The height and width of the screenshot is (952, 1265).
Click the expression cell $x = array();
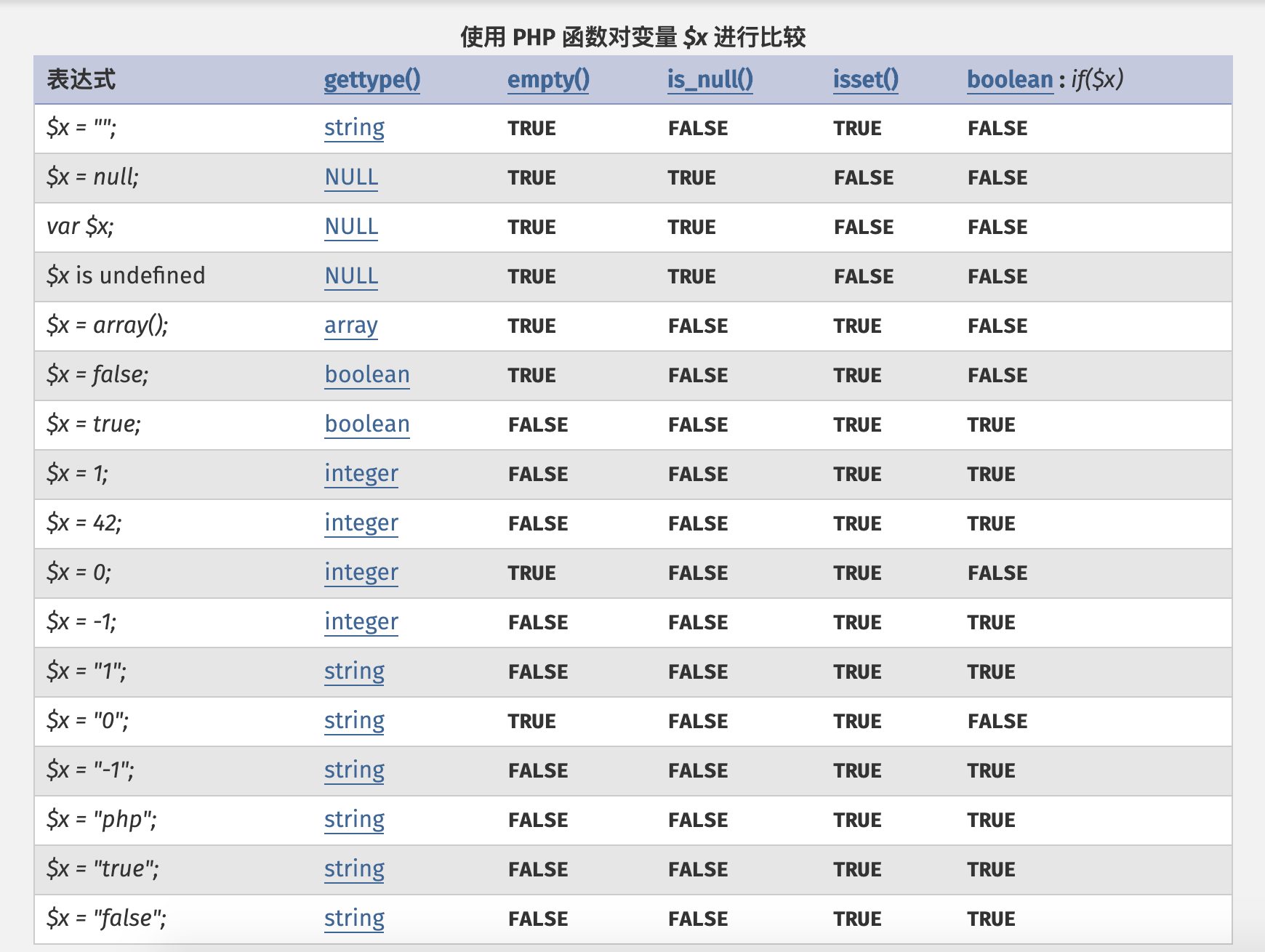coord(107,326)
